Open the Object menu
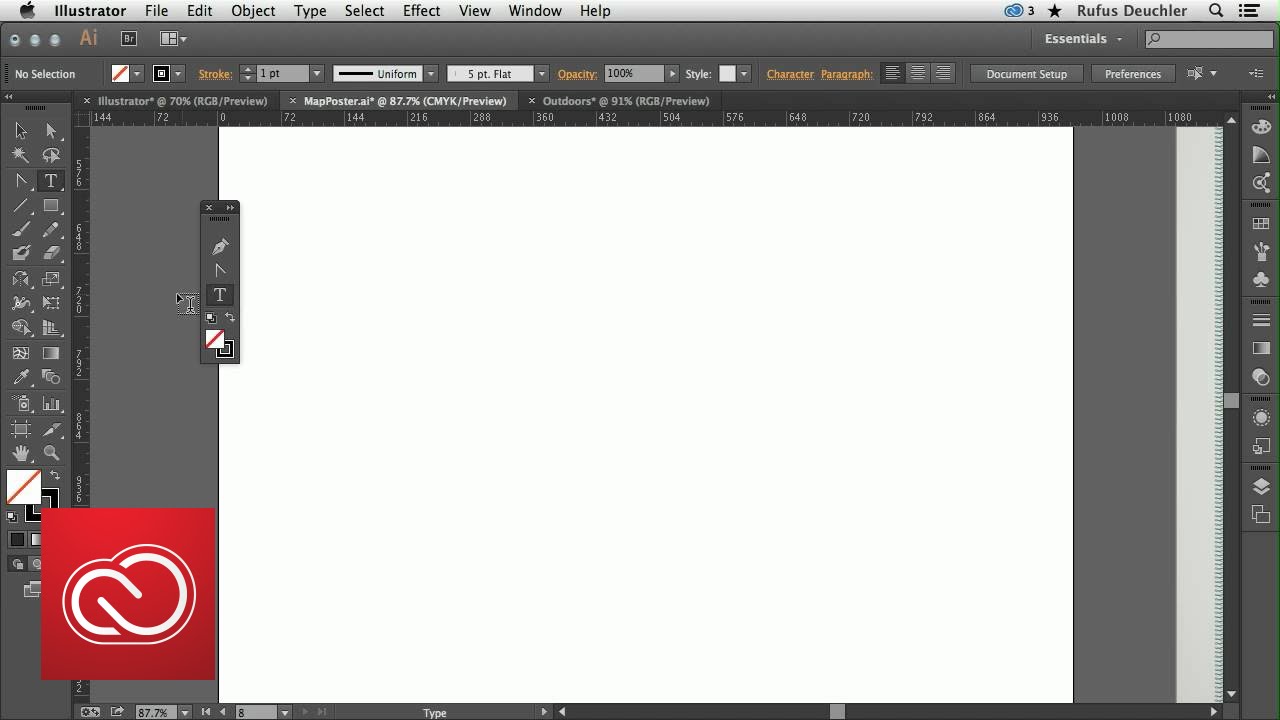 (253, 11)
